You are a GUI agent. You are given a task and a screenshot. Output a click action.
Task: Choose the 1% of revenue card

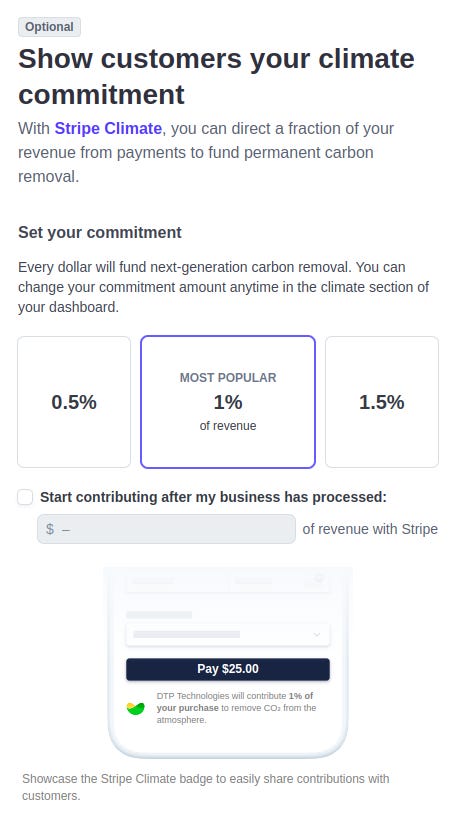coord(228,402)
